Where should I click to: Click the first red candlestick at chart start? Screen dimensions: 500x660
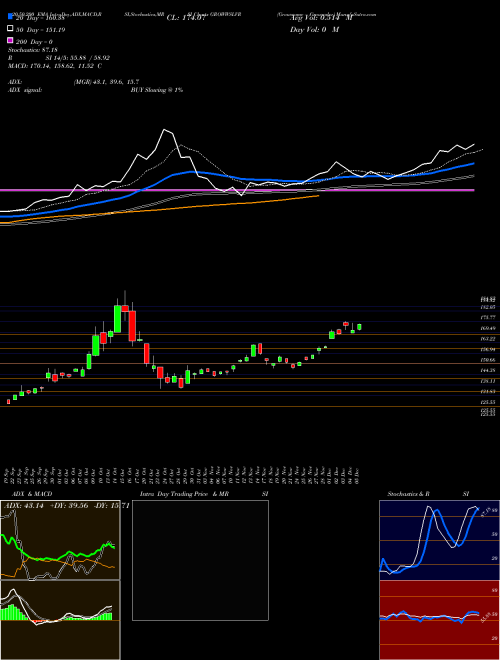click(8, 402)
